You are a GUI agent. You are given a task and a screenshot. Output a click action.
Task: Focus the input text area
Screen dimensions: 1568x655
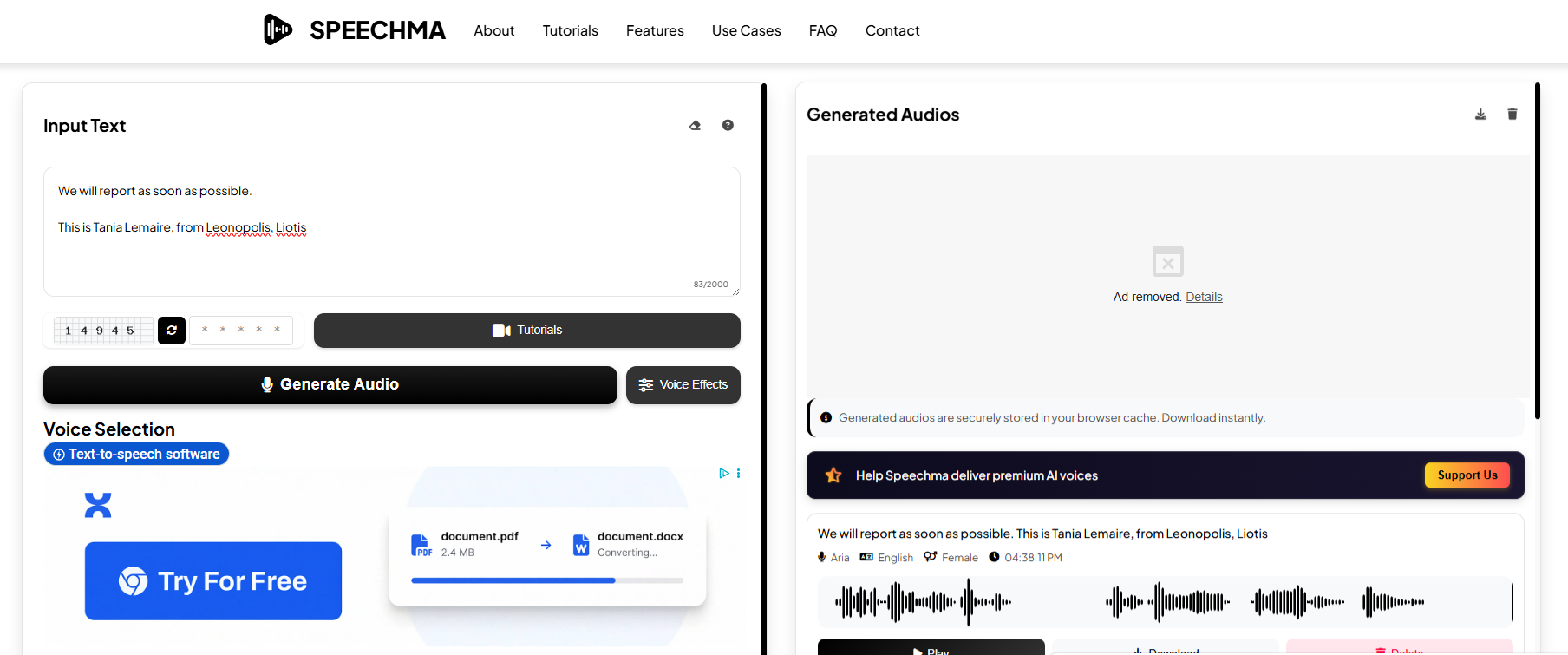[392, 232]
